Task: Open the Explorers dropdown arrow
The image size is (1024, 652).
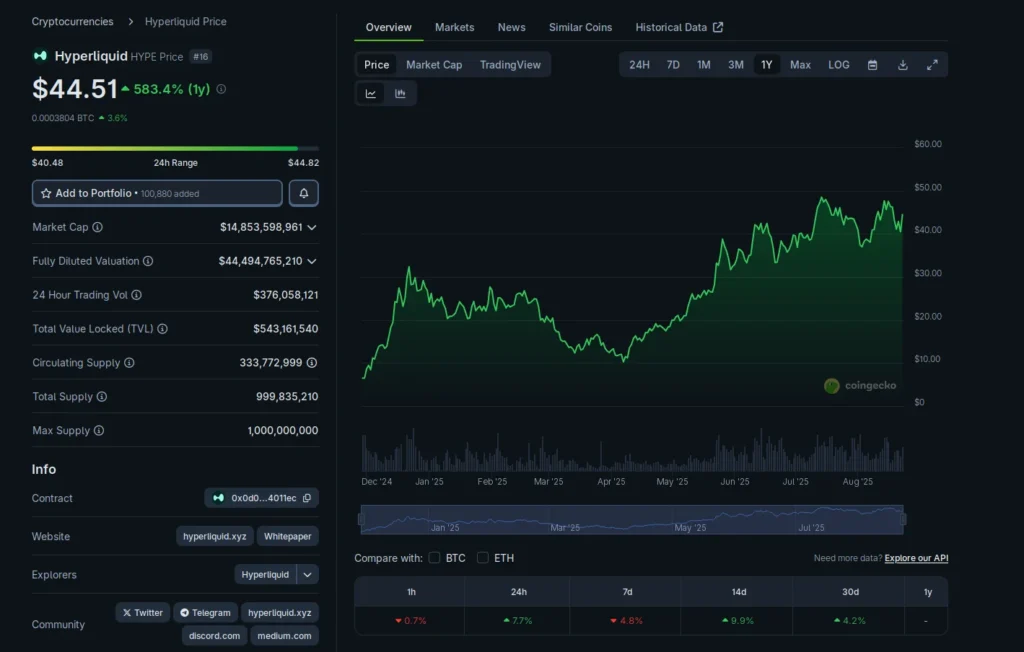Action: pos(308,575)
